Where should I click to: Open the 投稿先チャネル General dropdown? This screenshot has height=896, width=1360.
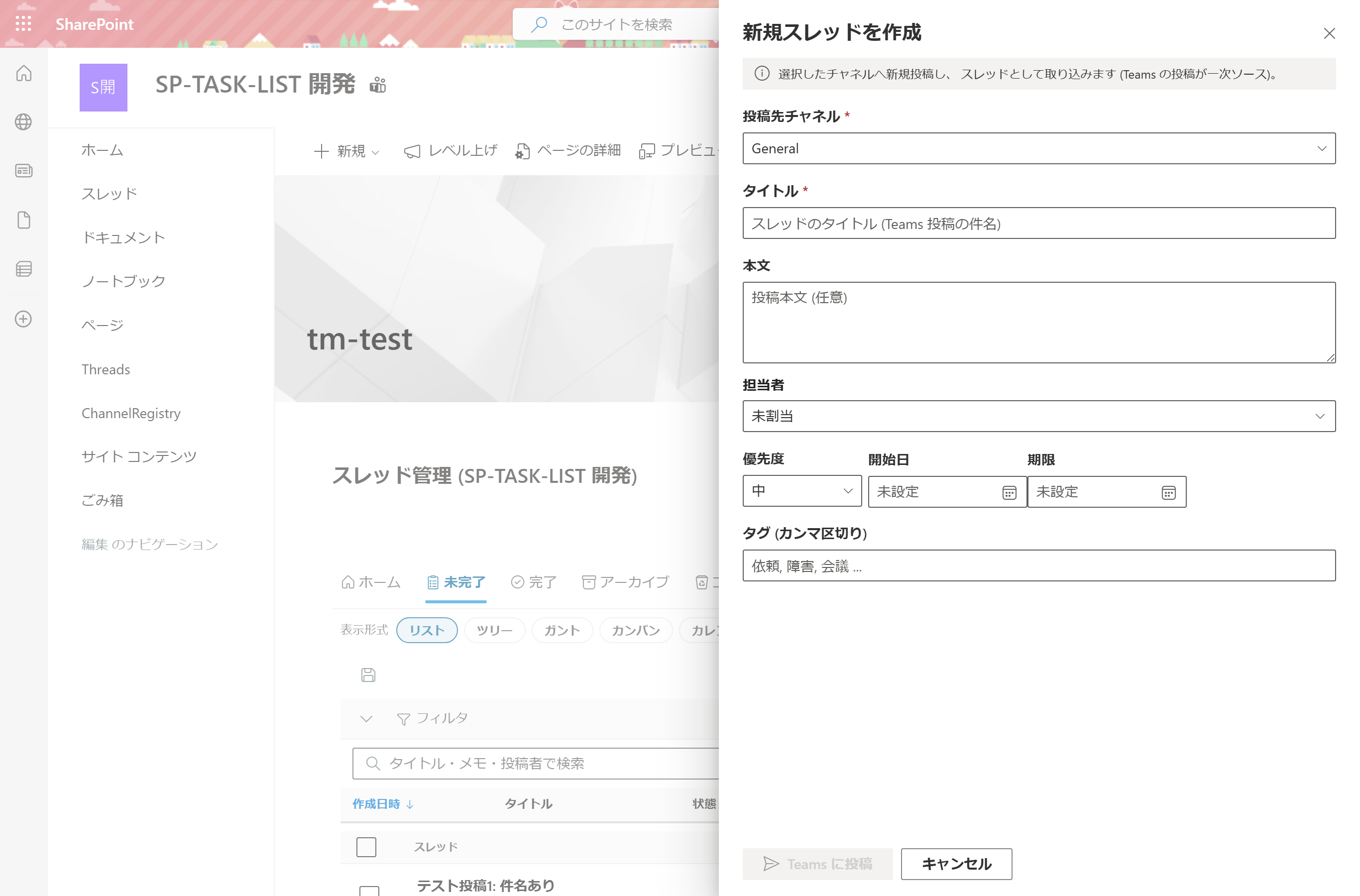pos(1039,148)
